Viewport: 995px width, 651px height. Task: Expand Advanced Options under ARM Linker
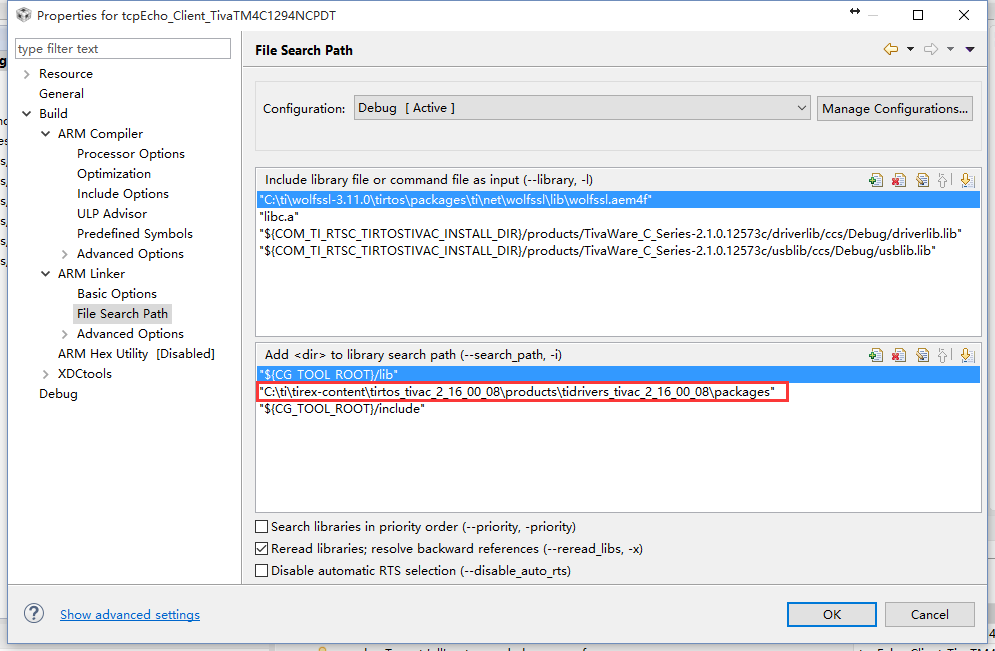65,334
